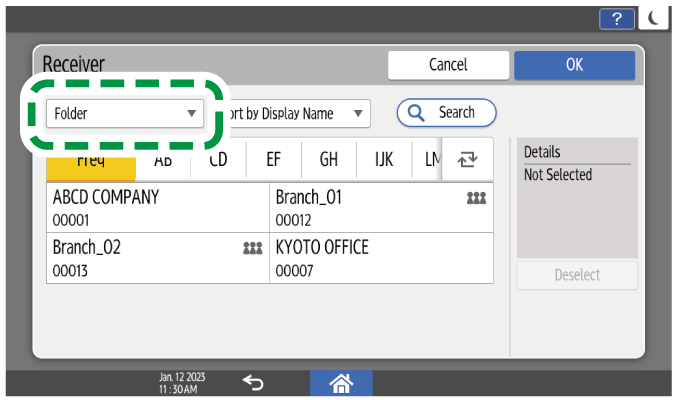This screenshot has width=675, height=400.
Task: Switch to the CD tab
Action: [x=218, y=159]
